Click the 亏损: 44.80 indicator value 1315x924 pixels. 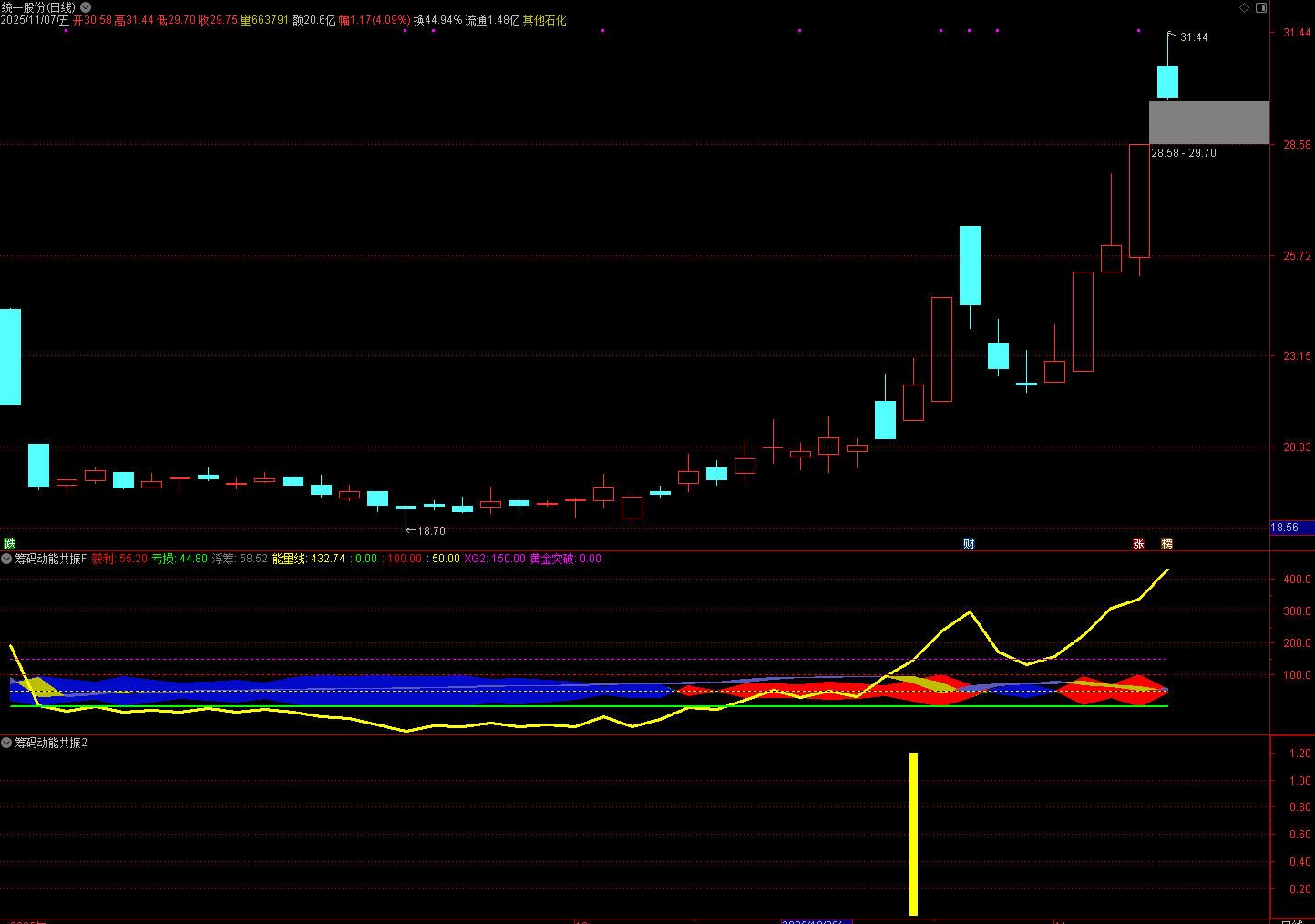click(180, 559)
